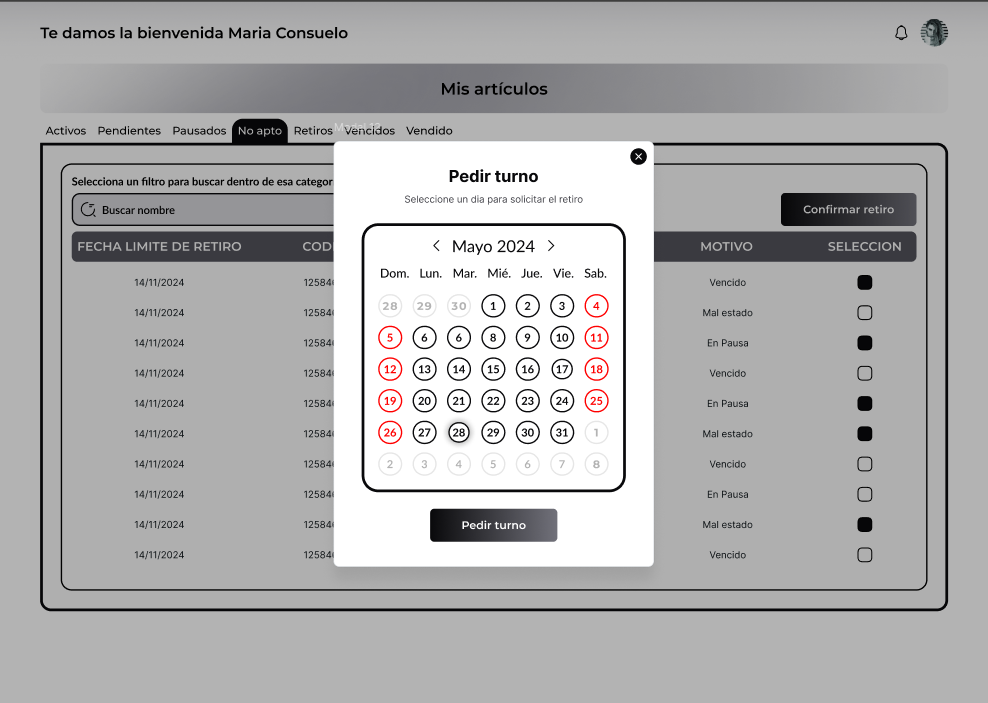Select day 14 in the calendar
988x703 pixels.
pos(459,369)
